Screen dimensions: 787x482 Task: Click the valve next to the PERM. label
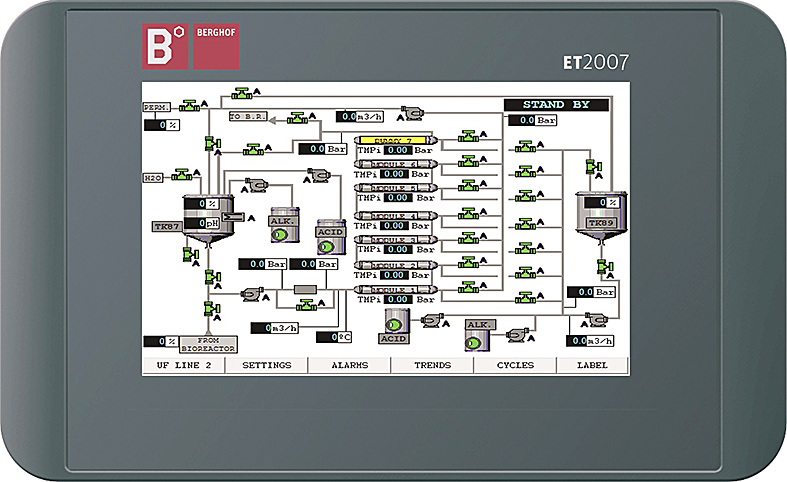(x=191, y=105)
